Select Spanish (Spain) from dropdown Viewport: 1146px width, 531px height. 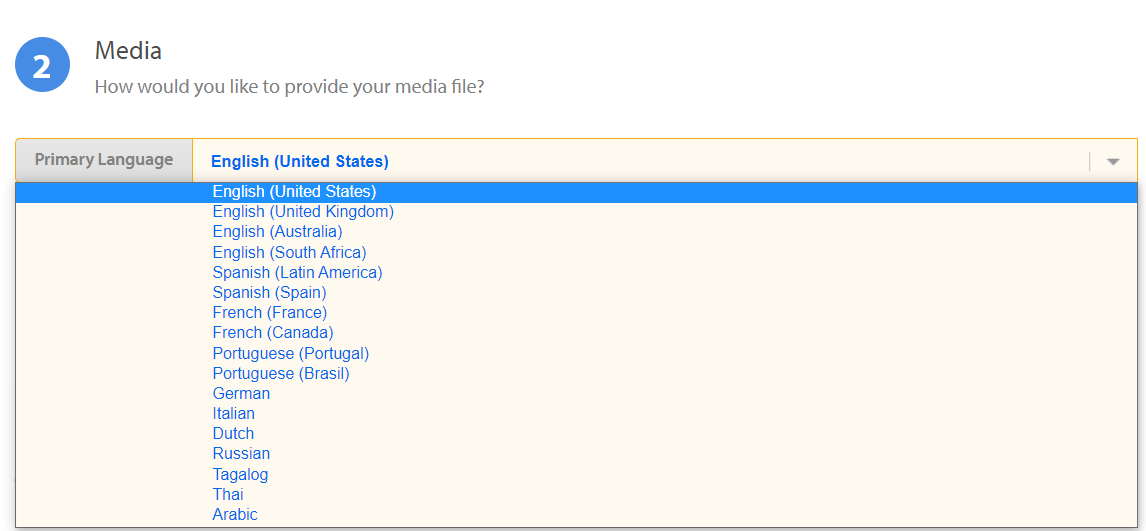(x=577, y=292)
